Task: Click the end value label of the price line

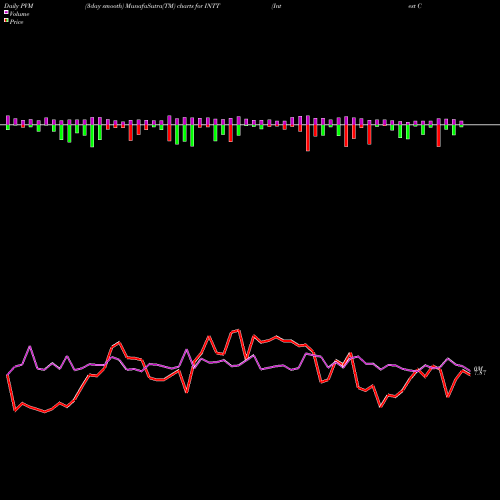Action: coord(480,373)
